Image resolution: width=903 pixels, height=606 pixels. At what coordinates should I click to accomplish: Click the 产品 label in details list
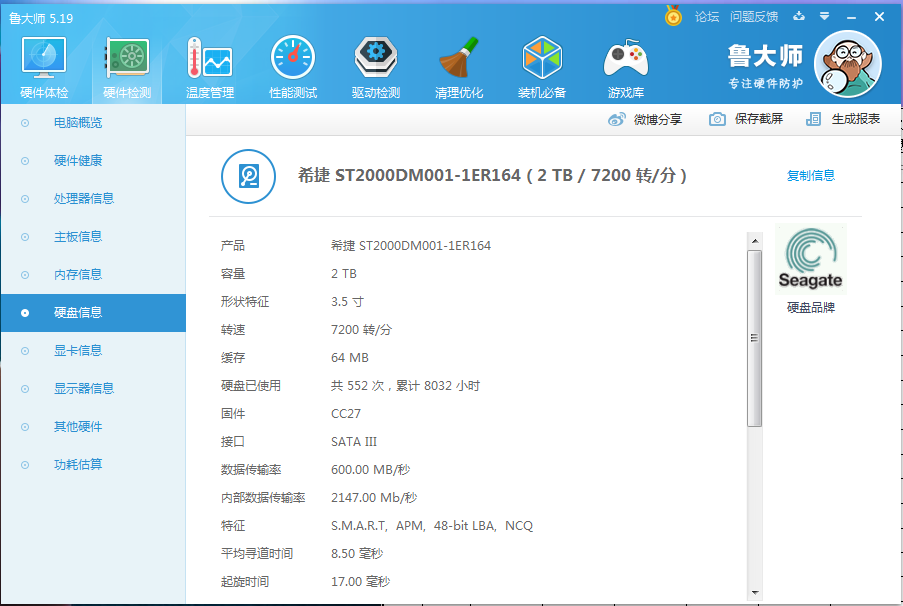[233, 245]
